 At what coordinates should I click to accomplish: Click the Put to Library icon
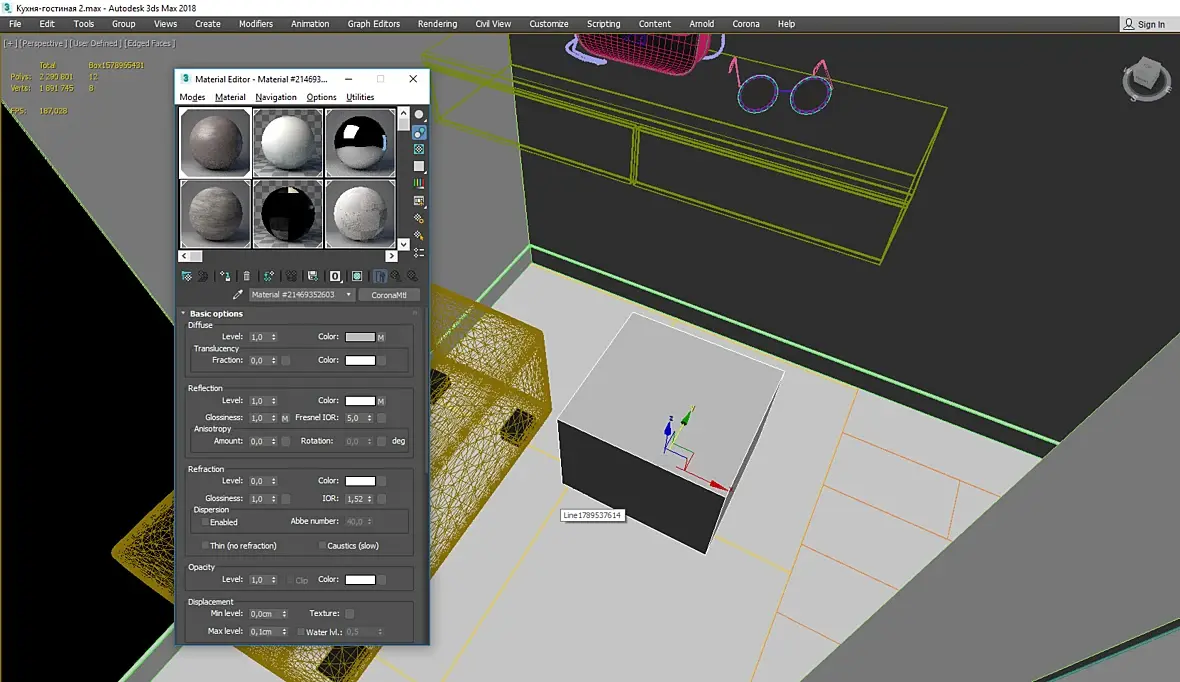coord(313,276)
